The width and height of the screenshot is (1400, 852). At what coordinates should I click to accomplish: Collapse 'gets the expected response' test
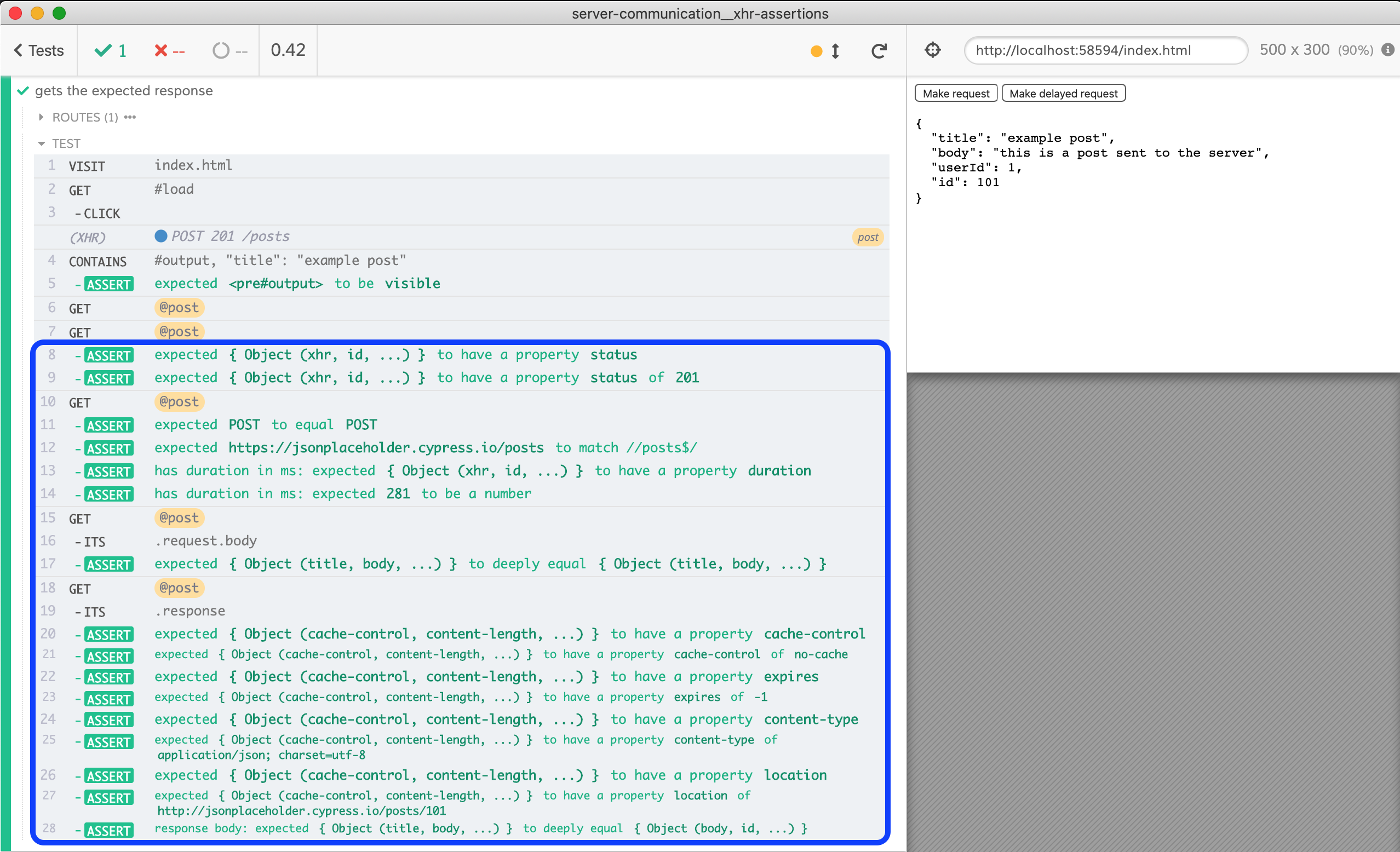[x=123, y=91]
